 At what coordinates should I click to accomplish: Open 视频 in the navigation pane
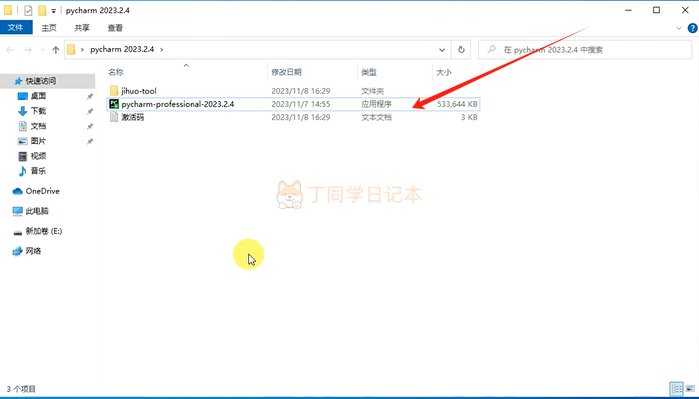tap(38, 156)
